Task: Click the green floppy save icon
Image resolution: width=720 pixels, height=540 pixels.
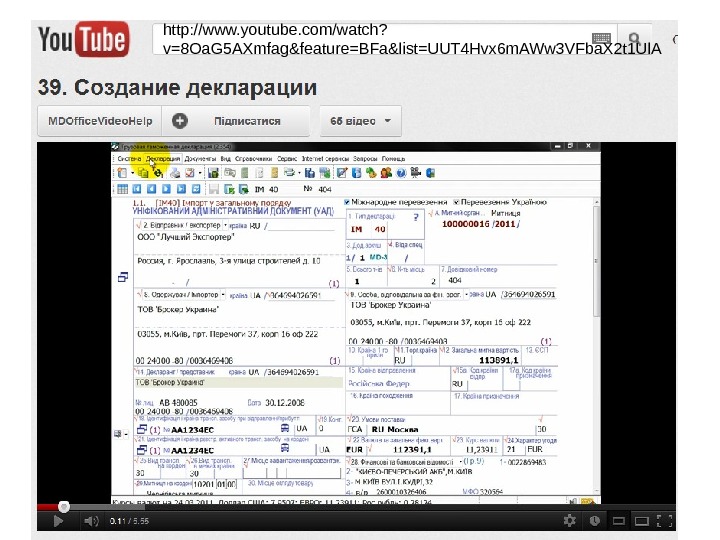Action: pos(213,173)
